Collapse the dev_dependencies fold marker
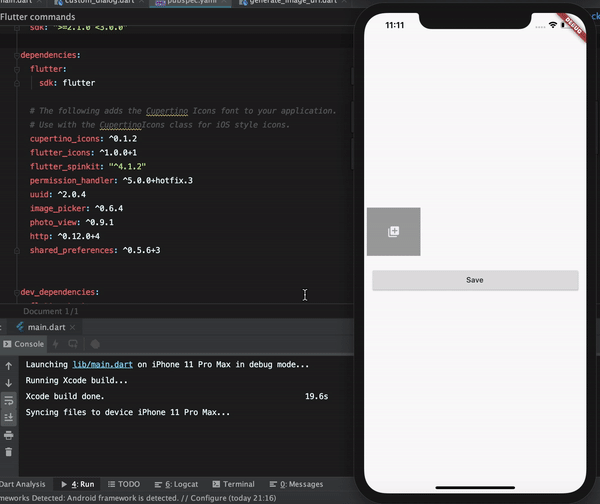600x504 pixels. tap(17, 292)
